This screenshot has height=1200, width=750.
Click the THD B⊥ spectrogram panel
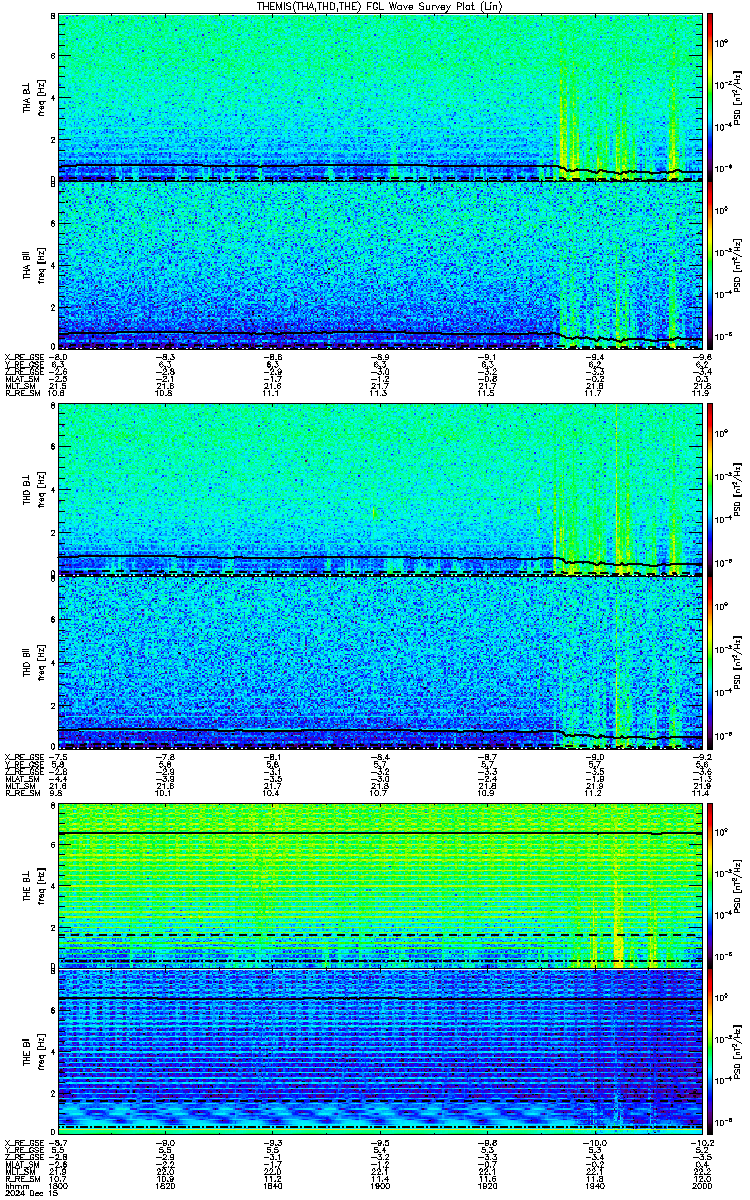[380, 491]
